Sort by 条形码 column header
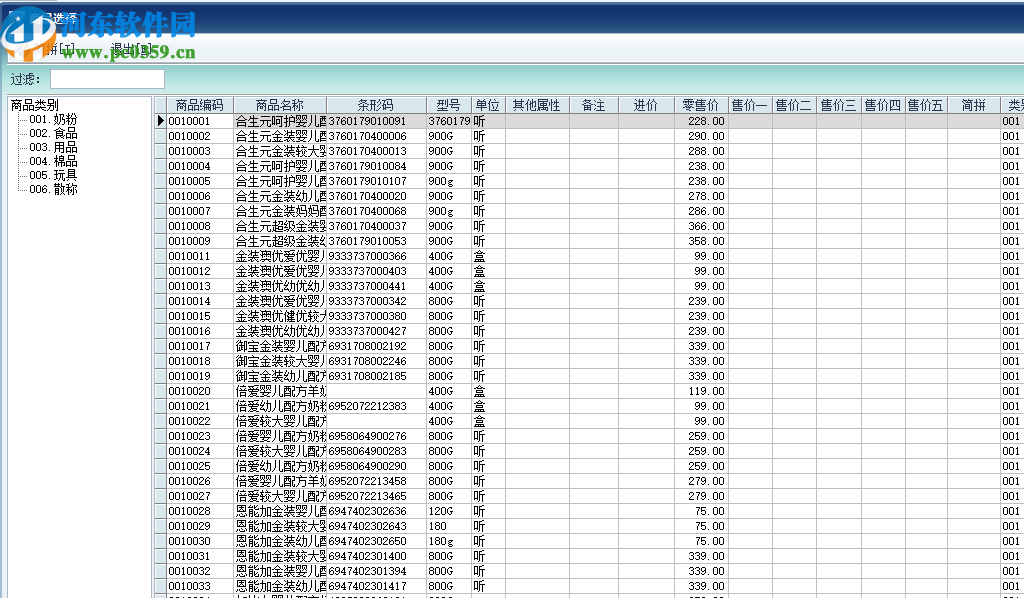The image size is (1024, 598). tap(376, 105)
